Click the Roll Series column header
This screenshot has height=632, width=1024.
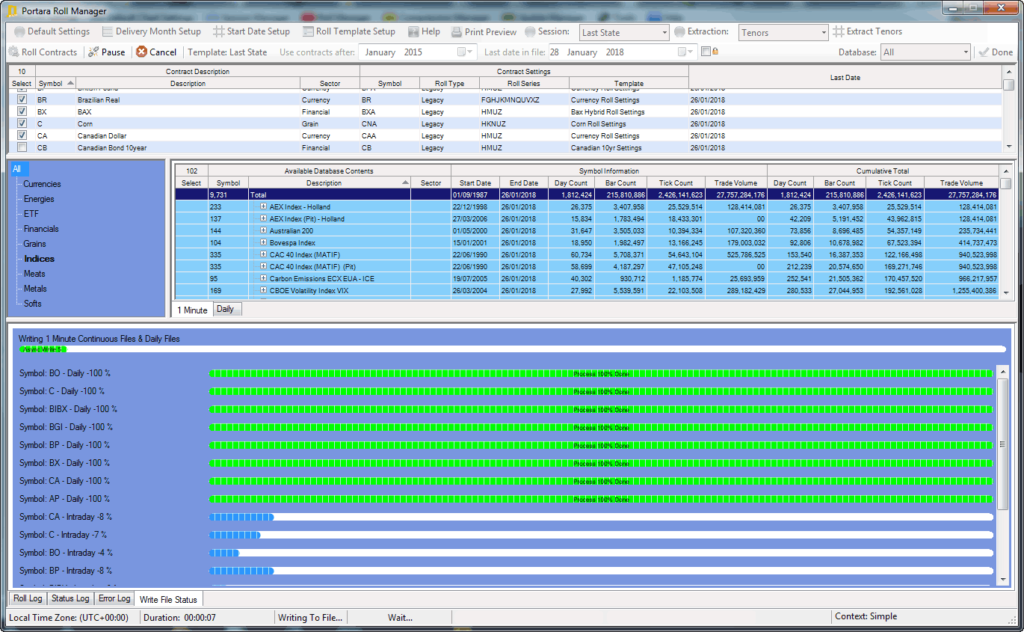[x=524, y=84]
